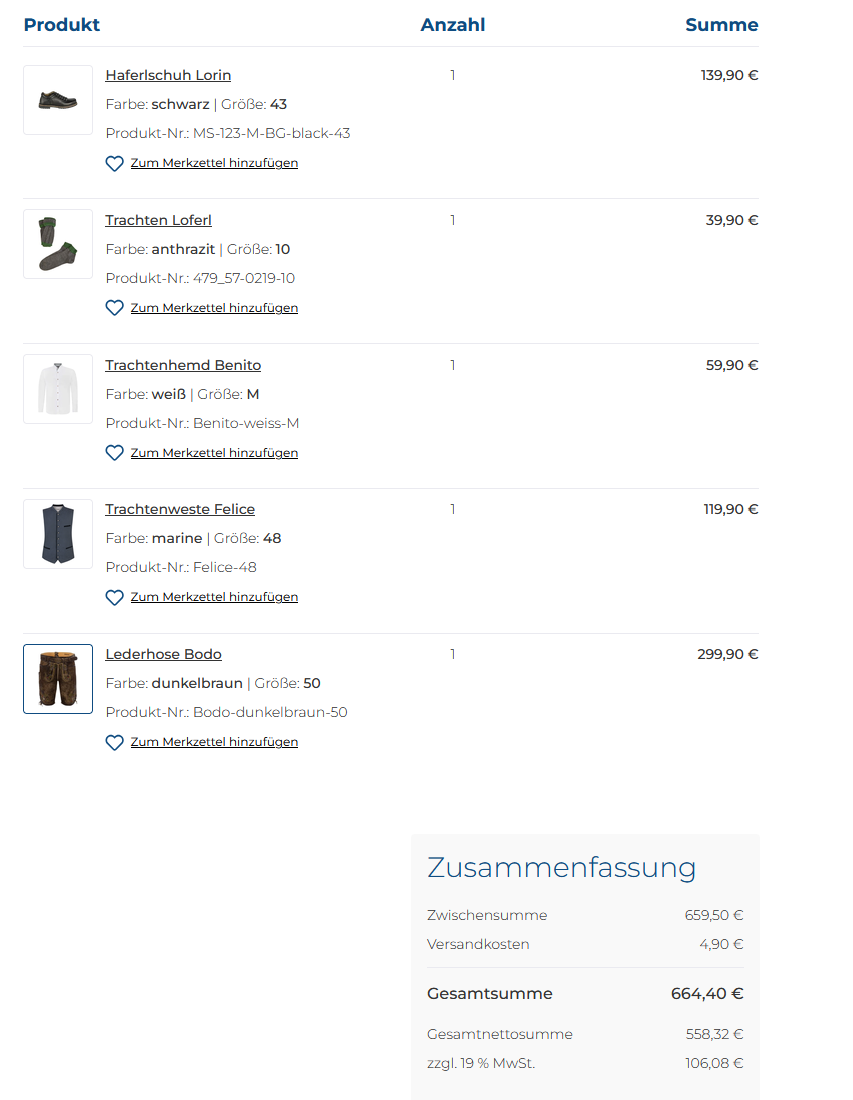Viewport: 853px width, 1100px height.
Task: Click heart icon for Lederhose Bodo
Action: [x=114, y=742]
